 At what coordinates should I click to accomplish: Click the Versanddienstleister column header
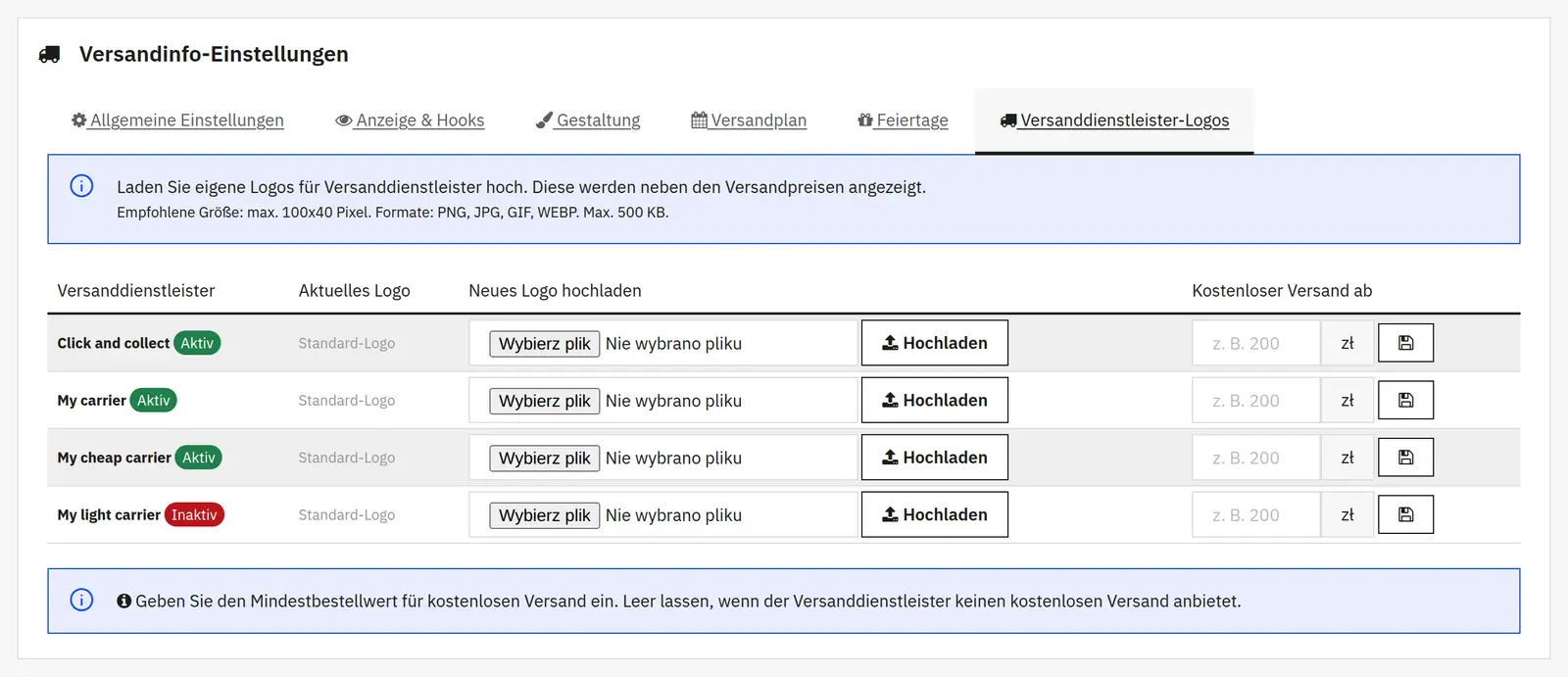136,291
